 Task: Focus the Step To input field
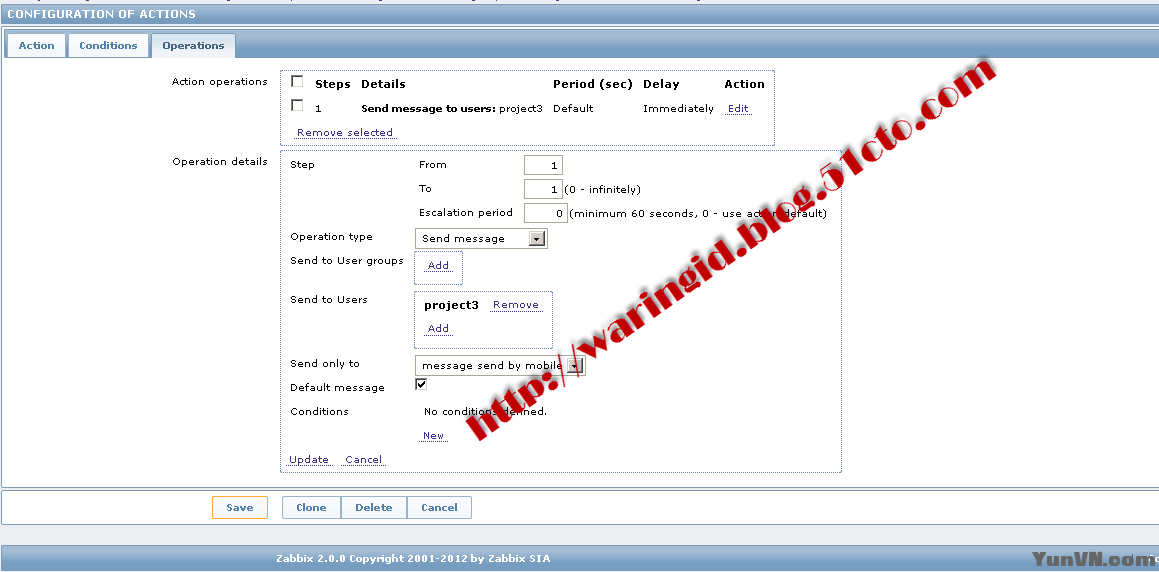[543, 189]
